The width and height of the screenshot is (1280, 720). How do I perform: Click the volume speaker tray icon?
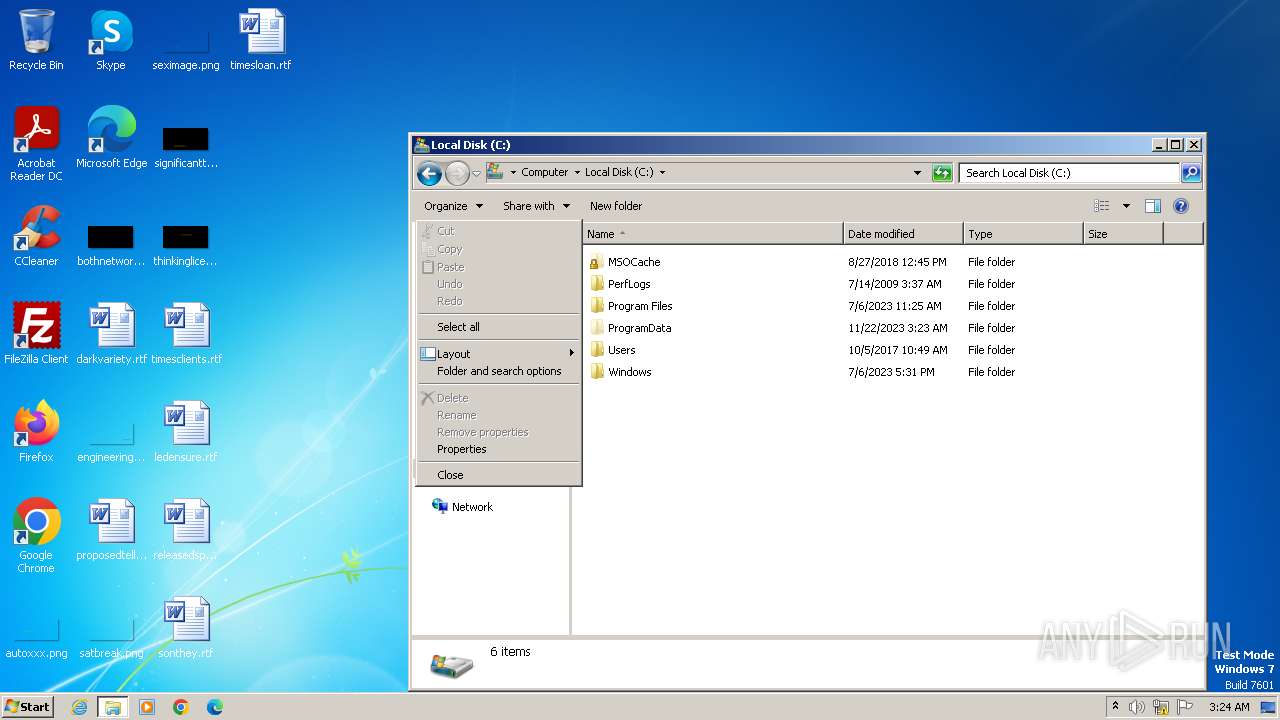pos(1137,707)
